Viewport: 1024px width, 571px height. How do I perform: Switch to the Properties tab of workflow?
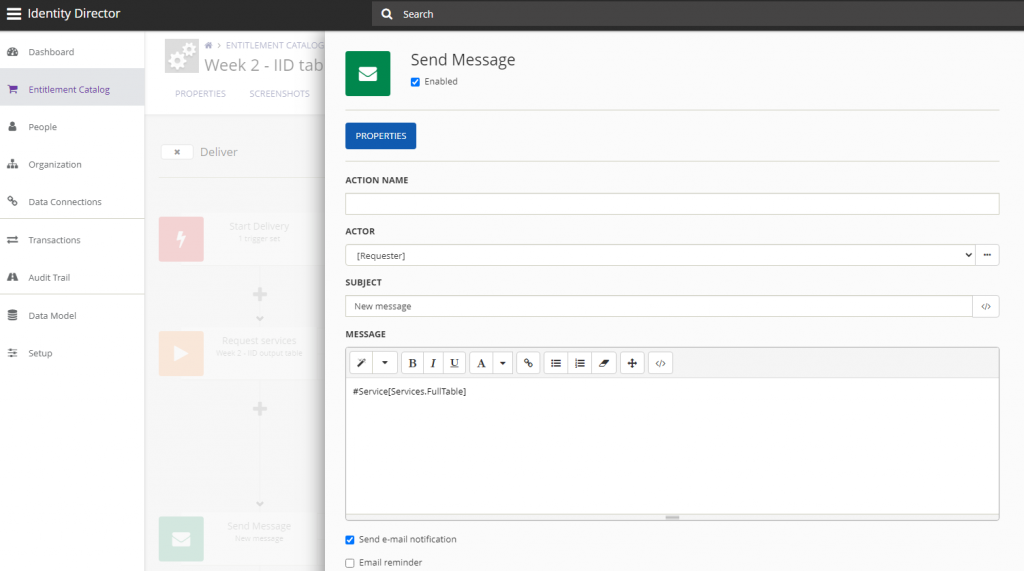[x=200, y=93]
